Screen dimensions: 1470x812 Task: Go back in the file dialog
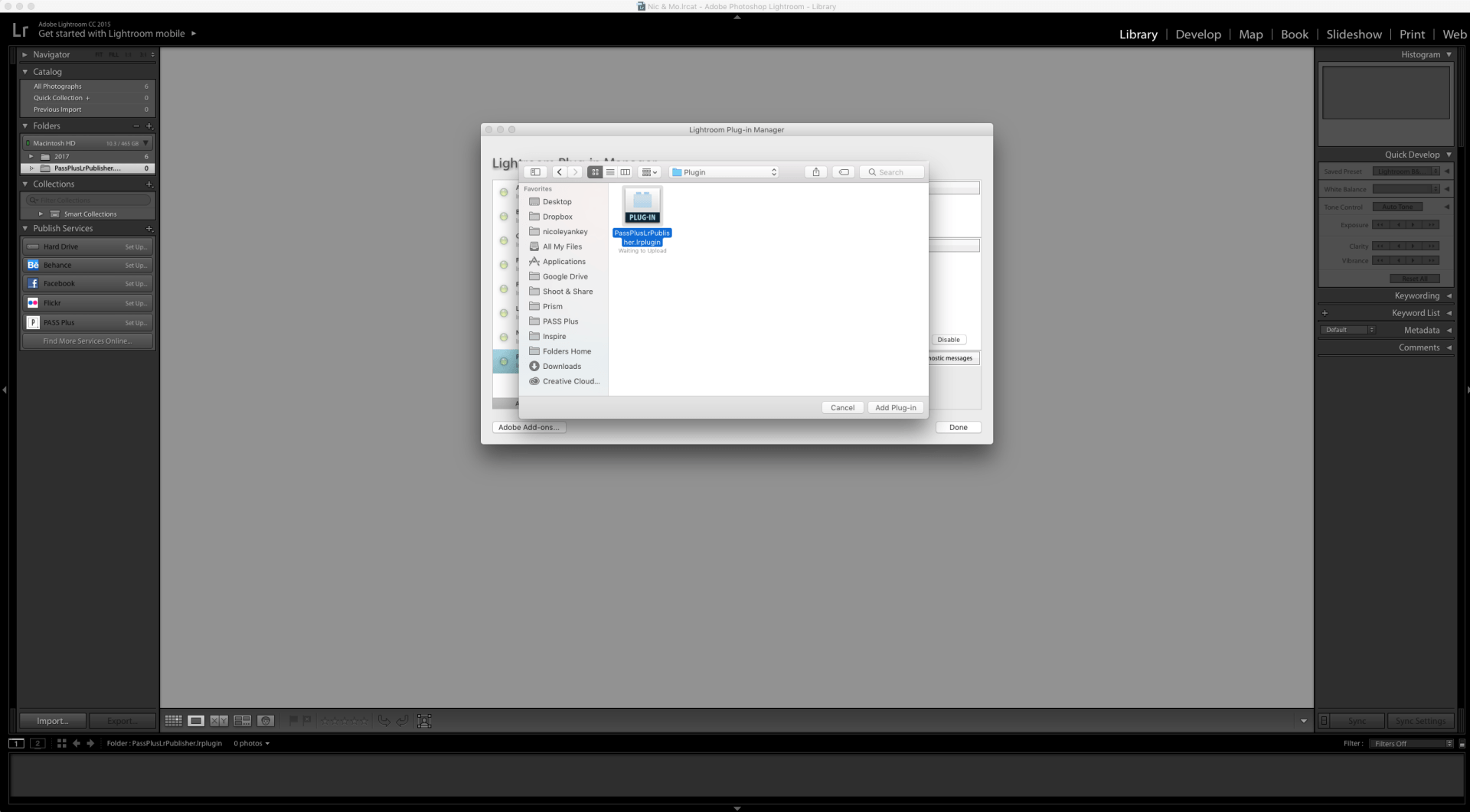560,172
